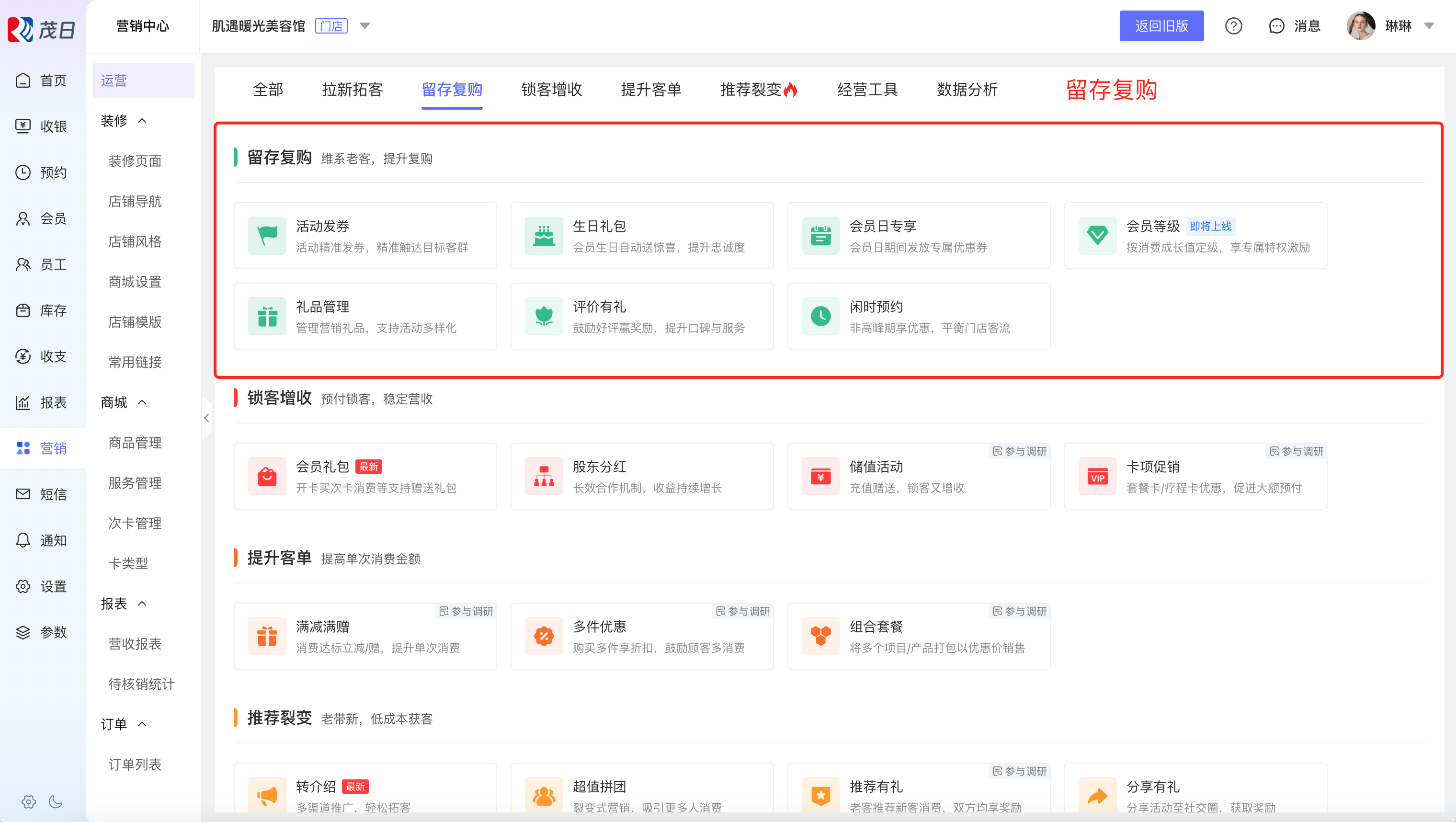The width and height of the screenshot is (1456, 822).
Task: Click the 股东分红 hierarchy icon
Action: (x=543, y=476)
